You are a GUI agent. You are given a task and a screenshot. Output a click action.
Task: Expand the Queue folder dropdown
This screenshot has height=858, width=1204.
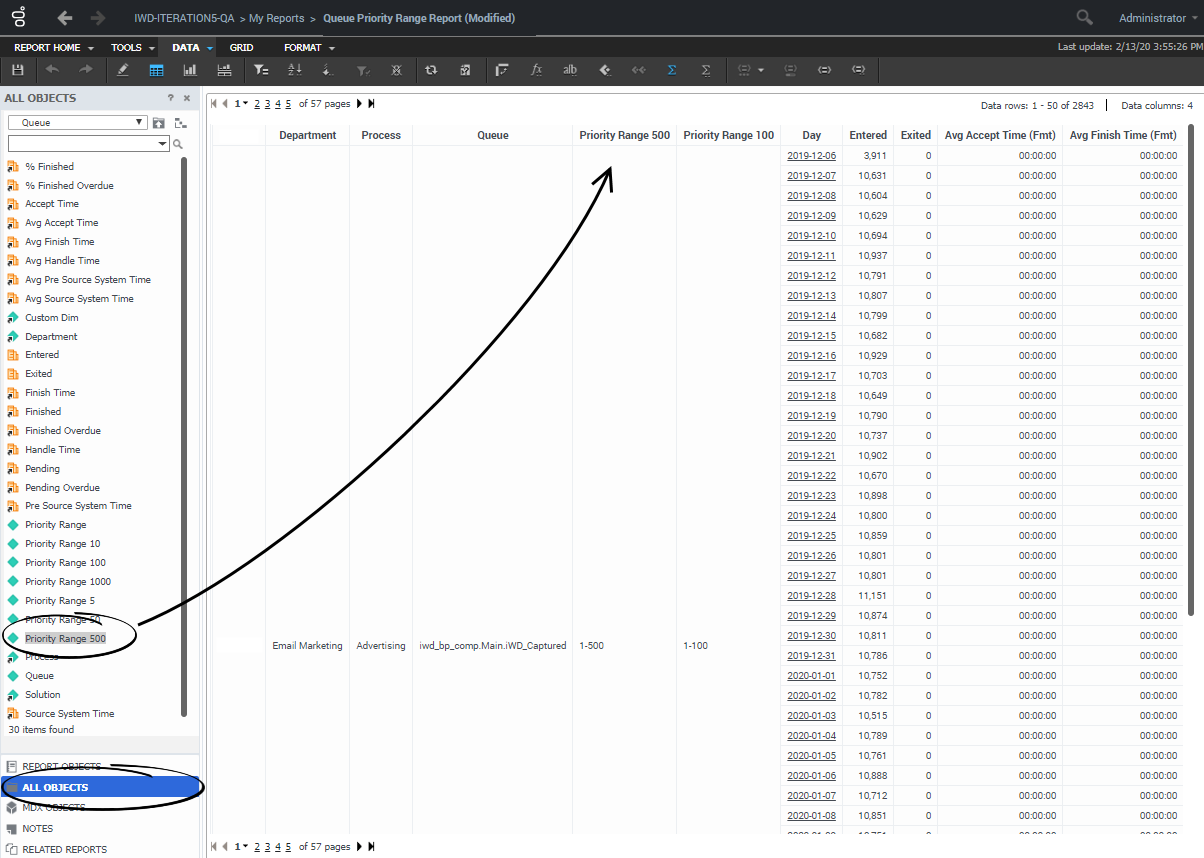(139, 123)
